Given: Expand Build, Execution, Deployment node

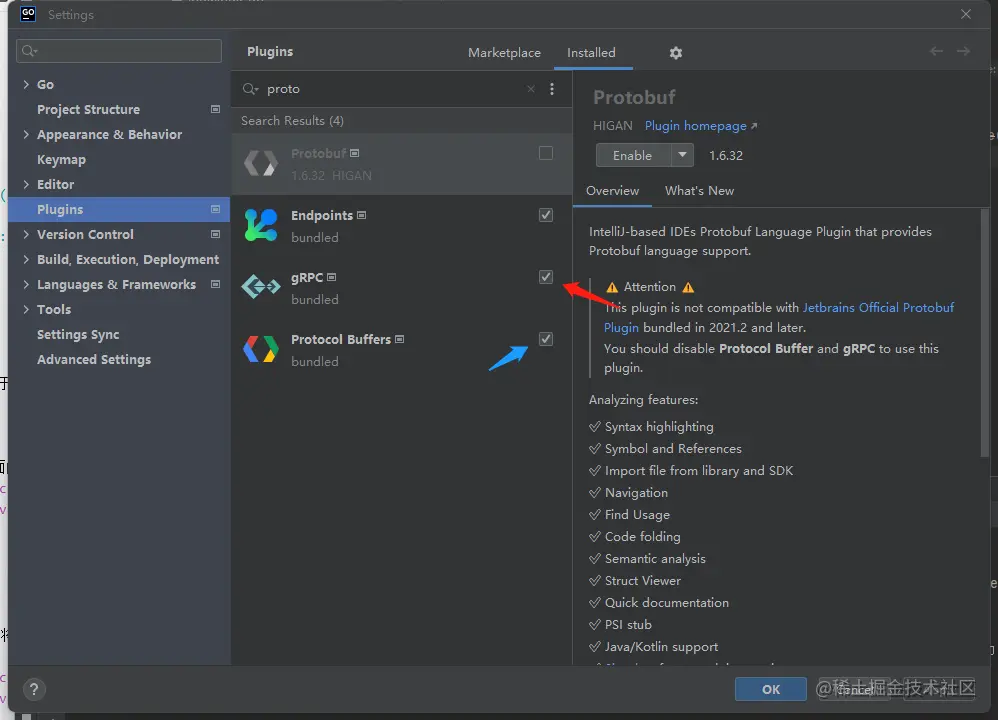Looking at the screenshot, I should pyautogui.click(x=26, y=259).
